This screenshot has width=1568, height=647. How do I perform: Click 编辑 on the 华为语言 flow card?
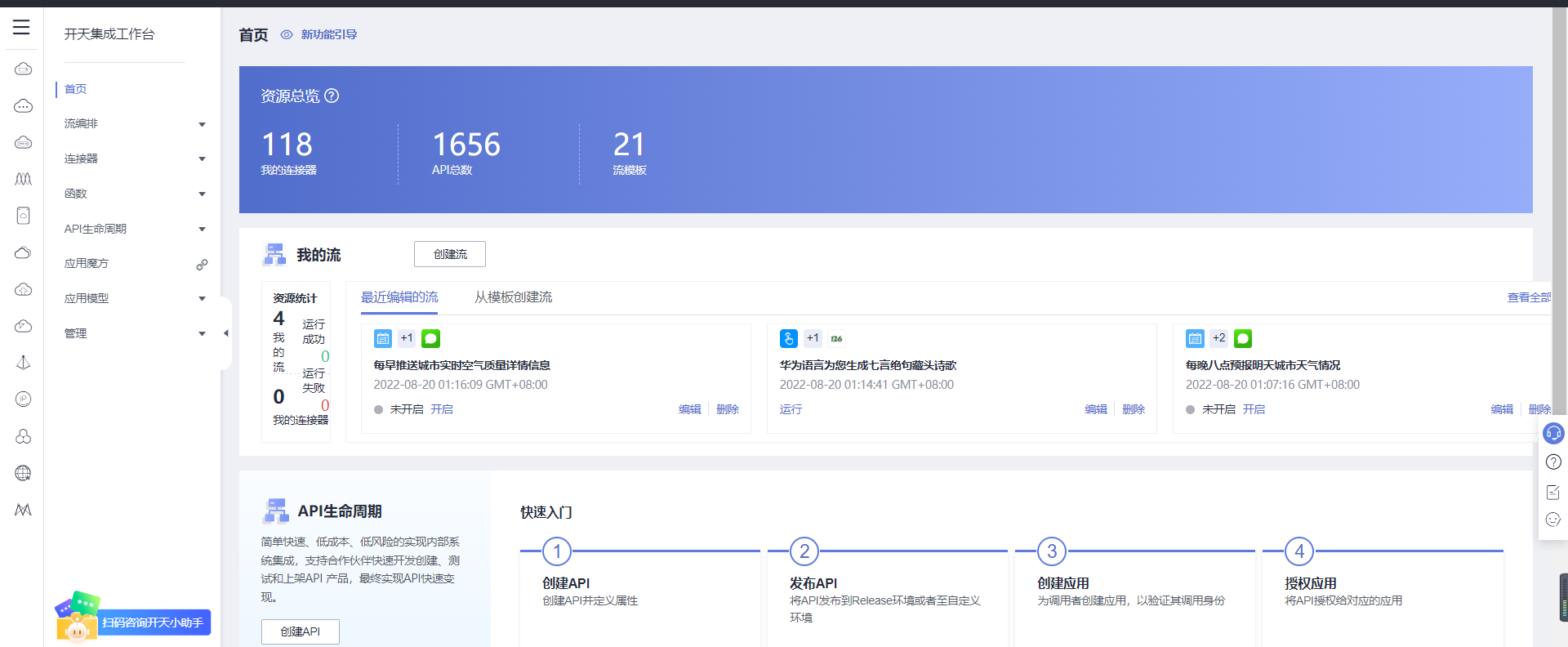1096,409
